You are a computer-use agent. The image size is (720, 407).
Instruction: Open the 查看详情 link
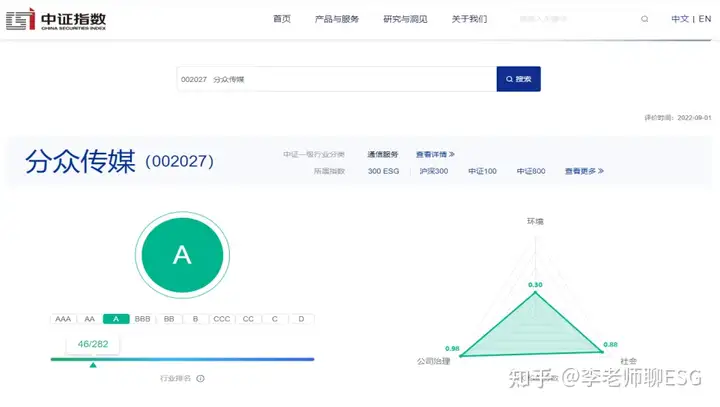[435, 154]
